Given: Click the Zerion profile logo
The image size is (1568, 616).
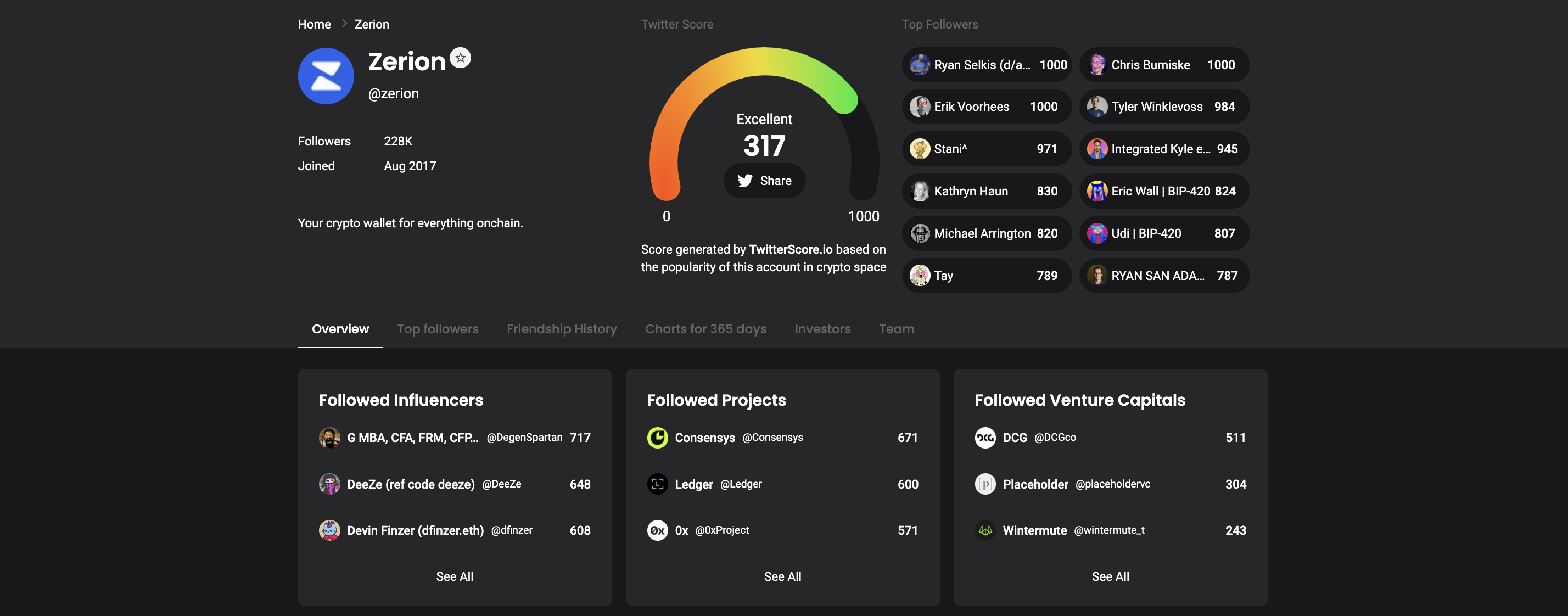Looking at the screenshot, I should (x=326, y=76).
